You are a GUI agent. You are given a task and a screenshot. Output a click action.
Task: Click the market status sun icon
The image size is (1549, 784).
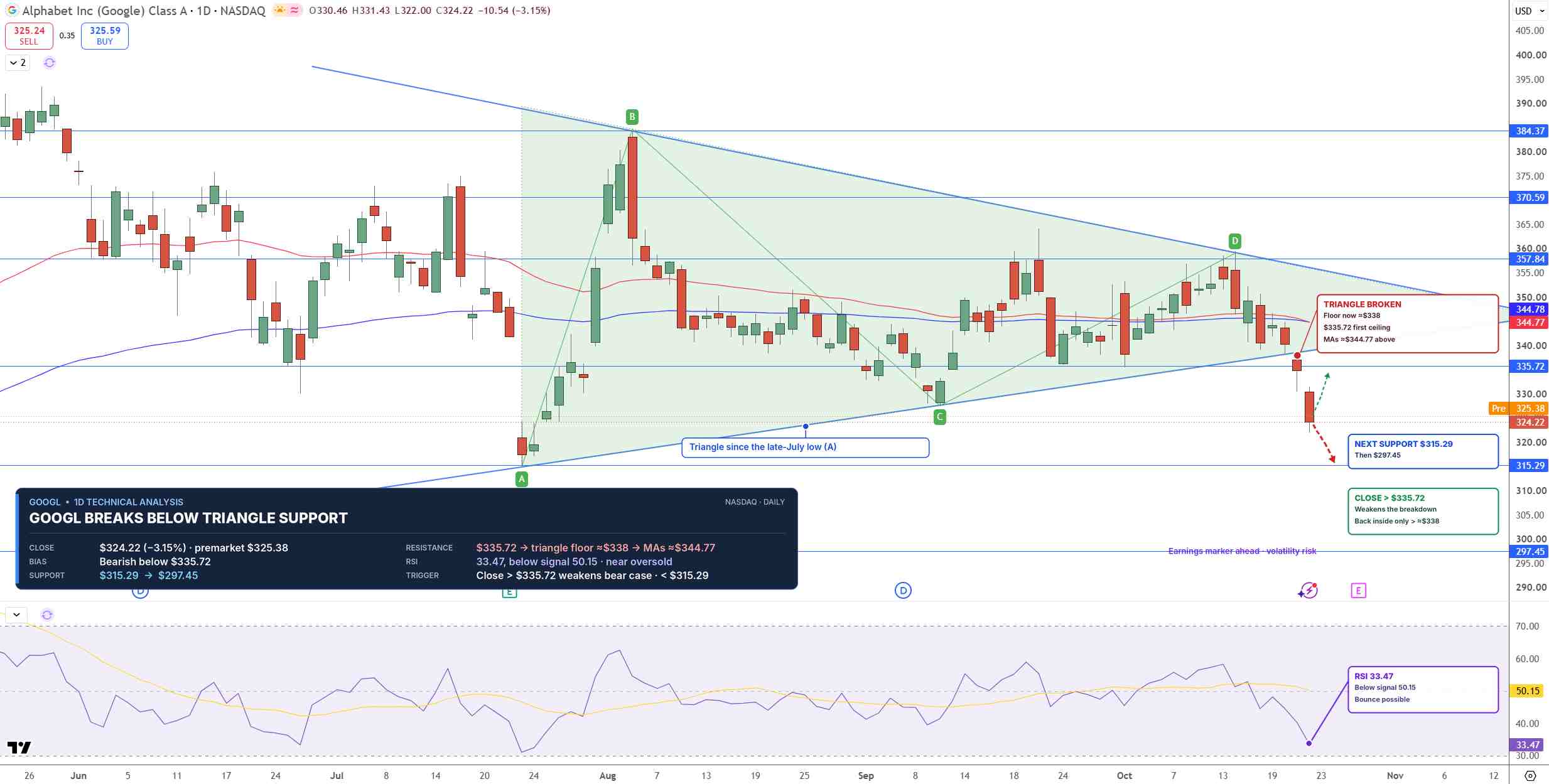pos(280,10)
